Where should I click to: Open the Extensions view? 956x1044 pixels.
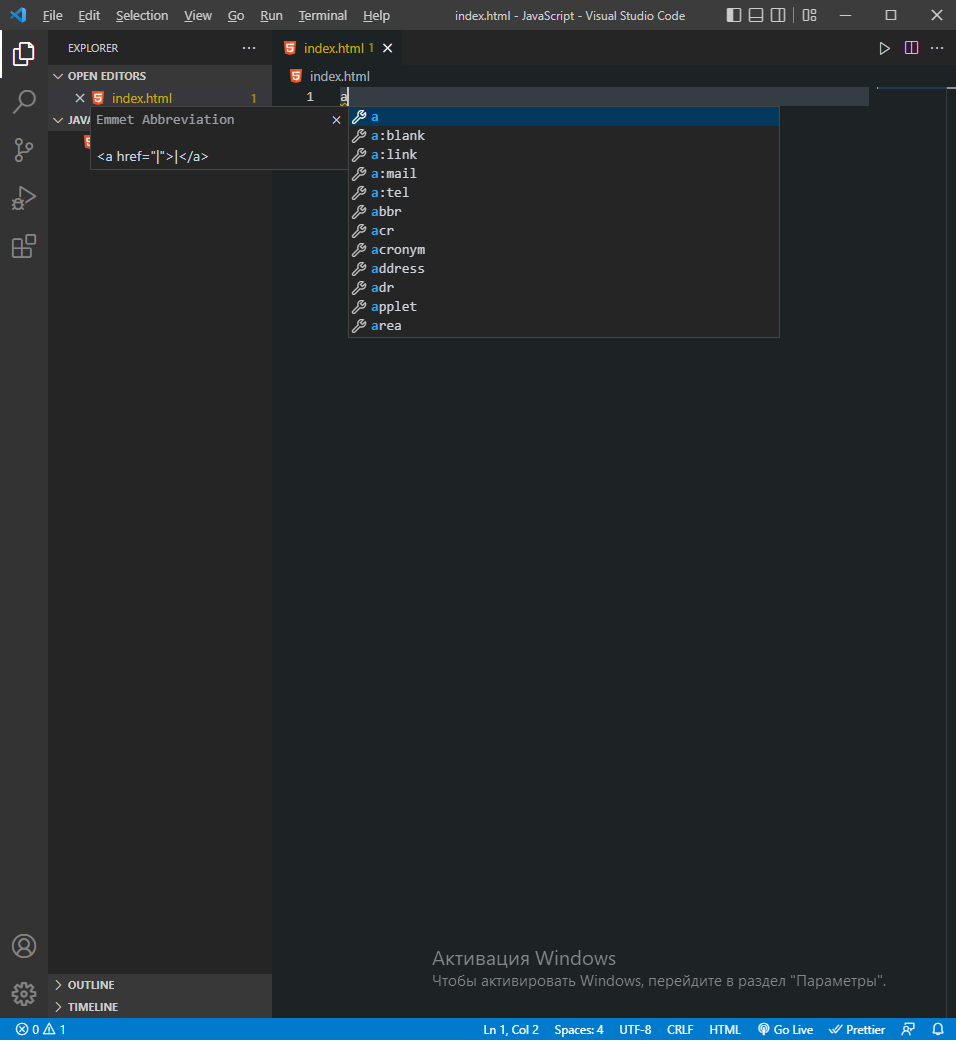24,246
